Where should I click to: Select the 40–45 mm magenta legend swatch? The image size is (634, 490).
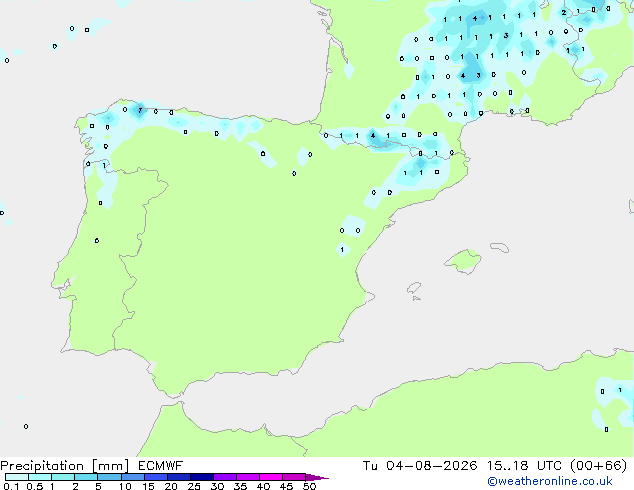coord(271,477)
